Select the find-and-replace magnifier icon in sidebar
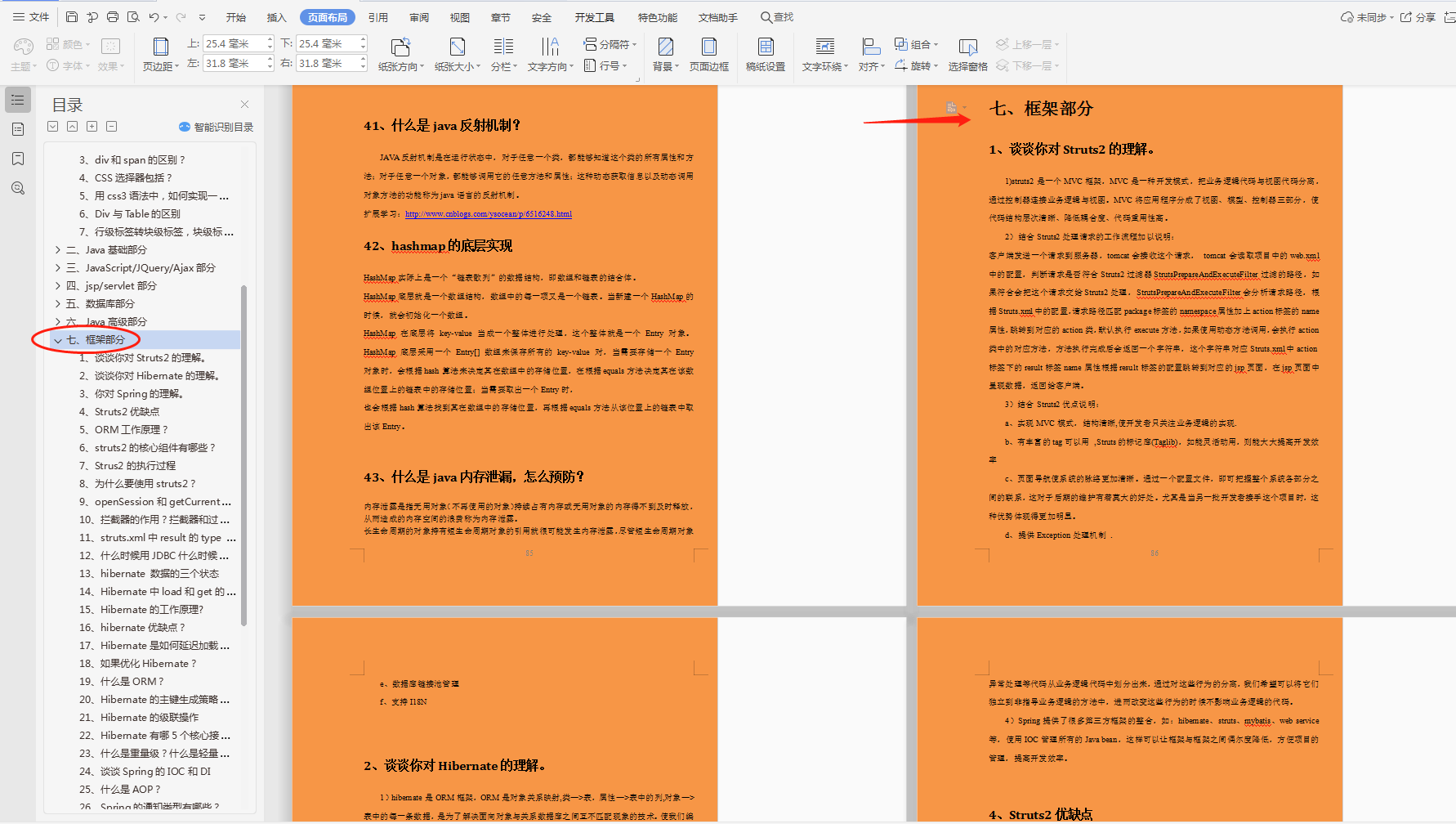Viewport: 1456px width, 824px height. 18,188
